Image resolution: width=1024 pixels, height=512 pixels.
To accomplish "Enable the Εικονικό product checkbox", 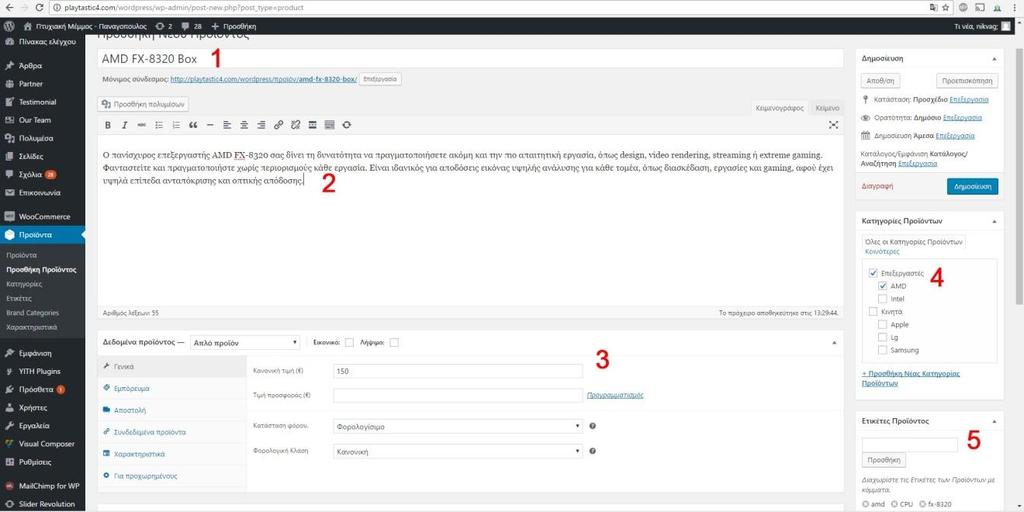I will coord(349,342).
